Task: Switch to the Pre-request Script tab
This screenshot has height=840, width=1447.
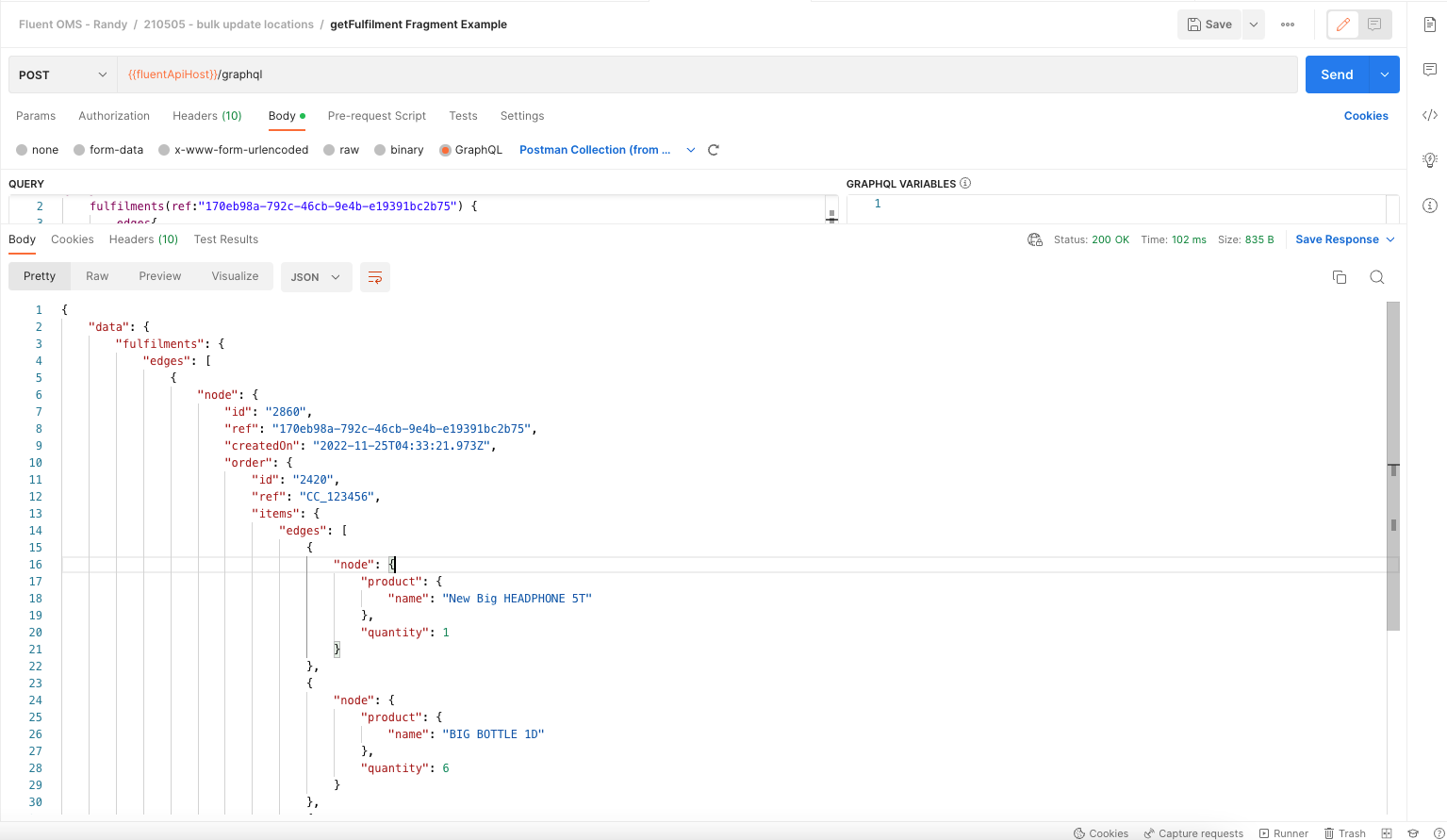Action: [376, 116]
